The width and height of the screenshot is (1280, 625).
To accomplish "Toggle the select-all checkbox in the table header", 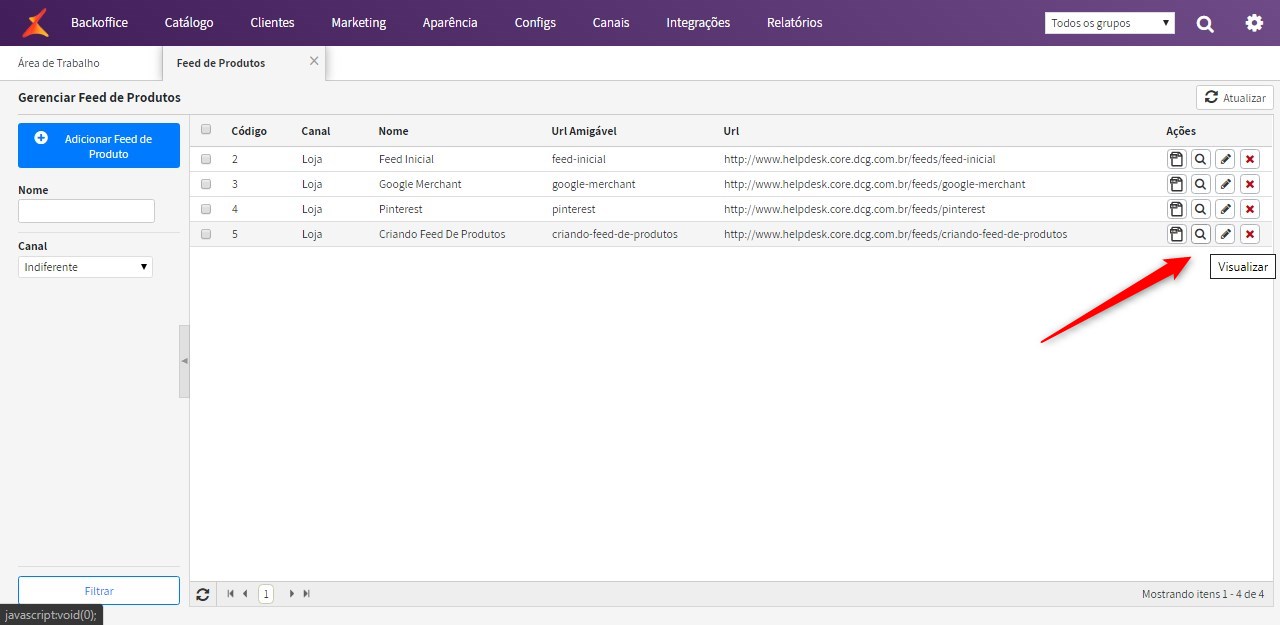I will 206,129.
